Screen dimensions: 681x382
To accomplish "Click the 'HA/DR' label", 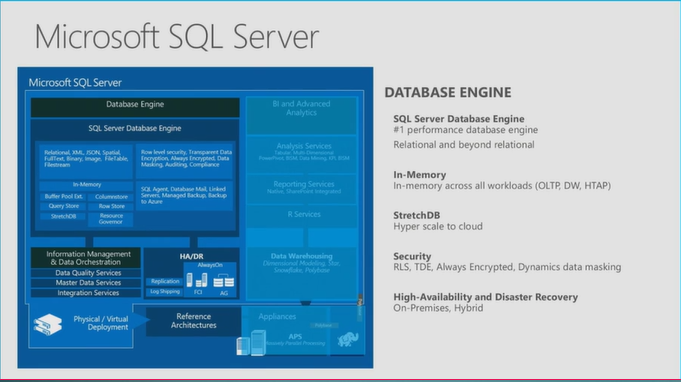I will (192, 257).
